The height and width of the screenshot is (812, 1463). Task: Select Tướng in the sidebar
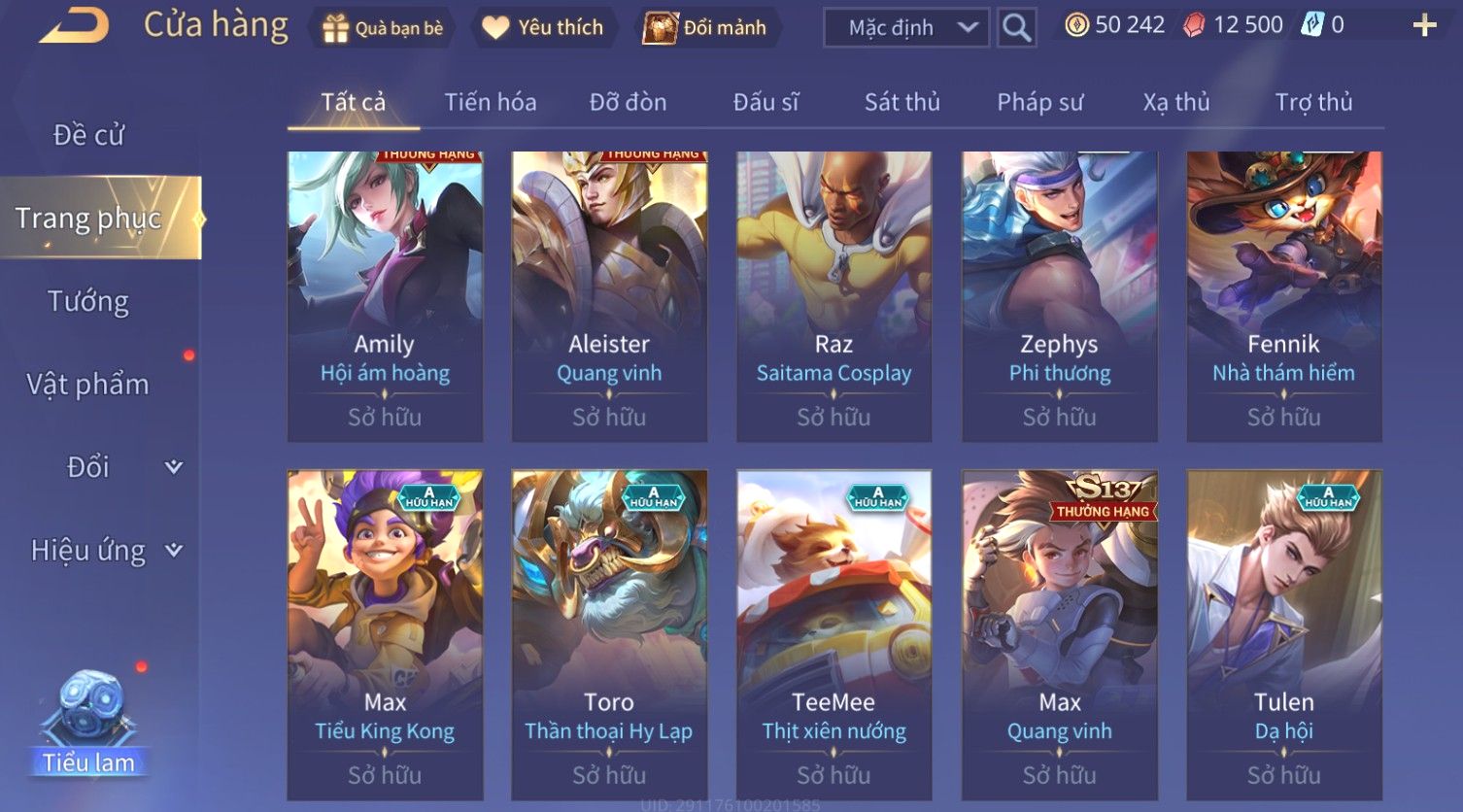(88, 301)
